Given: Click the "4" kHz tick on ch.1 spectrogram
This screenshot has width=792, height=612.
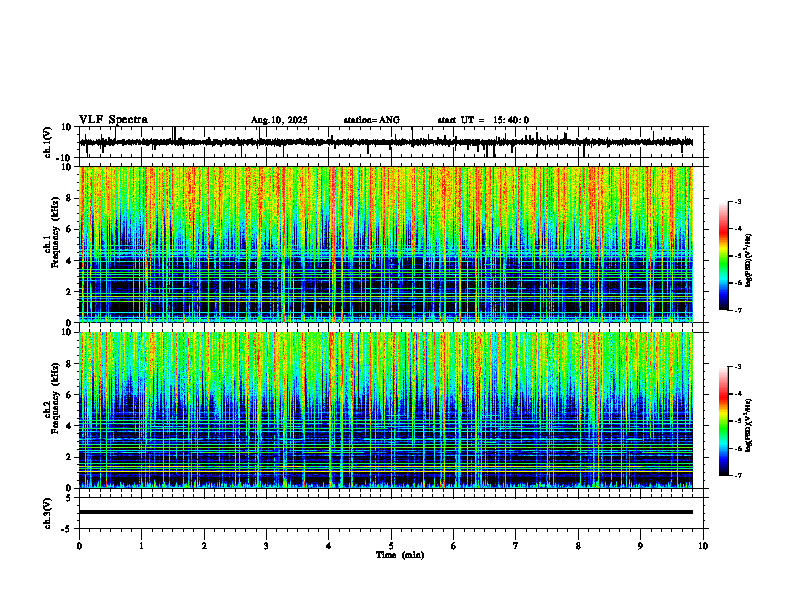Looking at the screenshot, I should point(69,261).
